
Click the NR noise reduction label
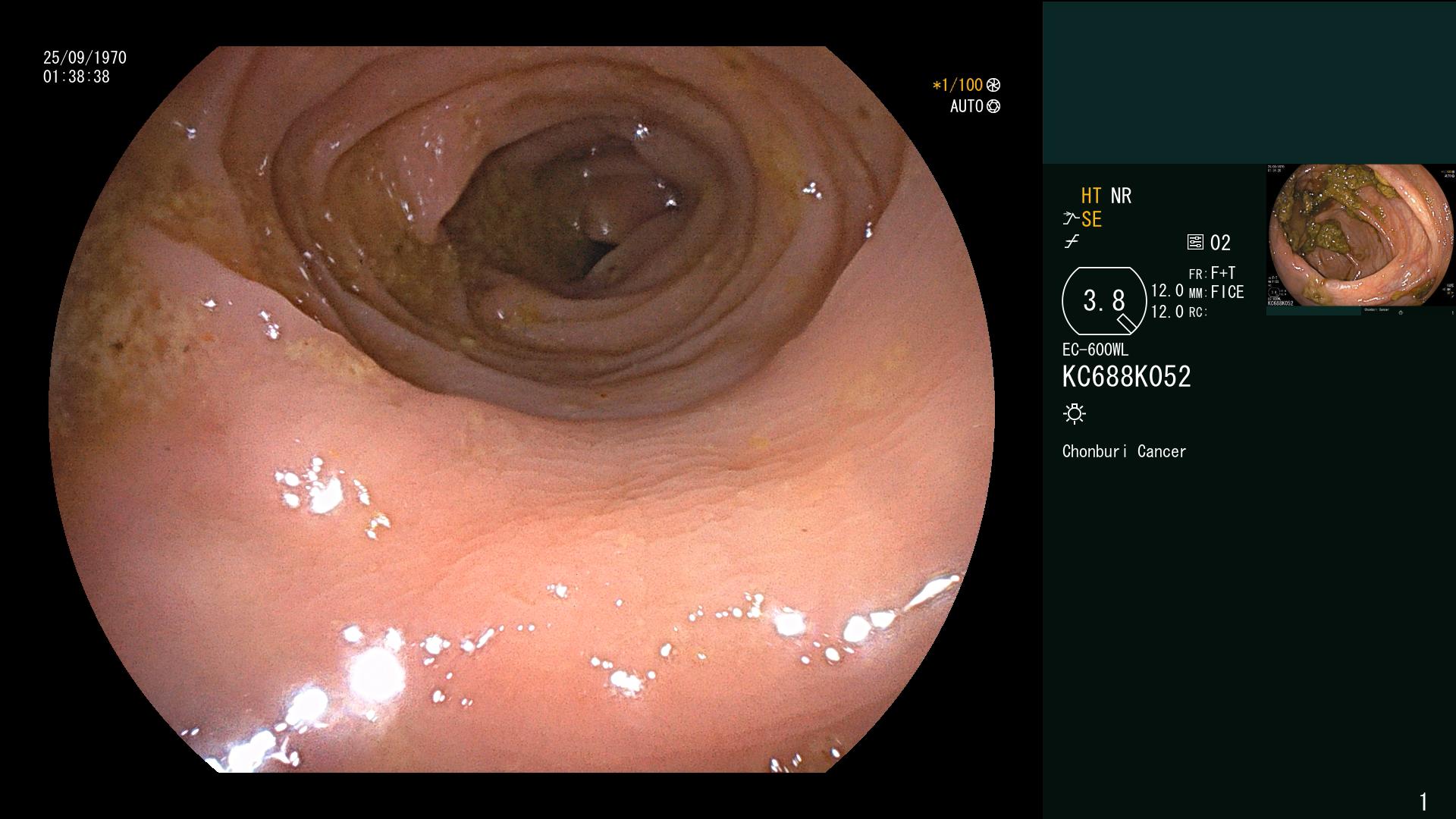(x=1121, y=196)
